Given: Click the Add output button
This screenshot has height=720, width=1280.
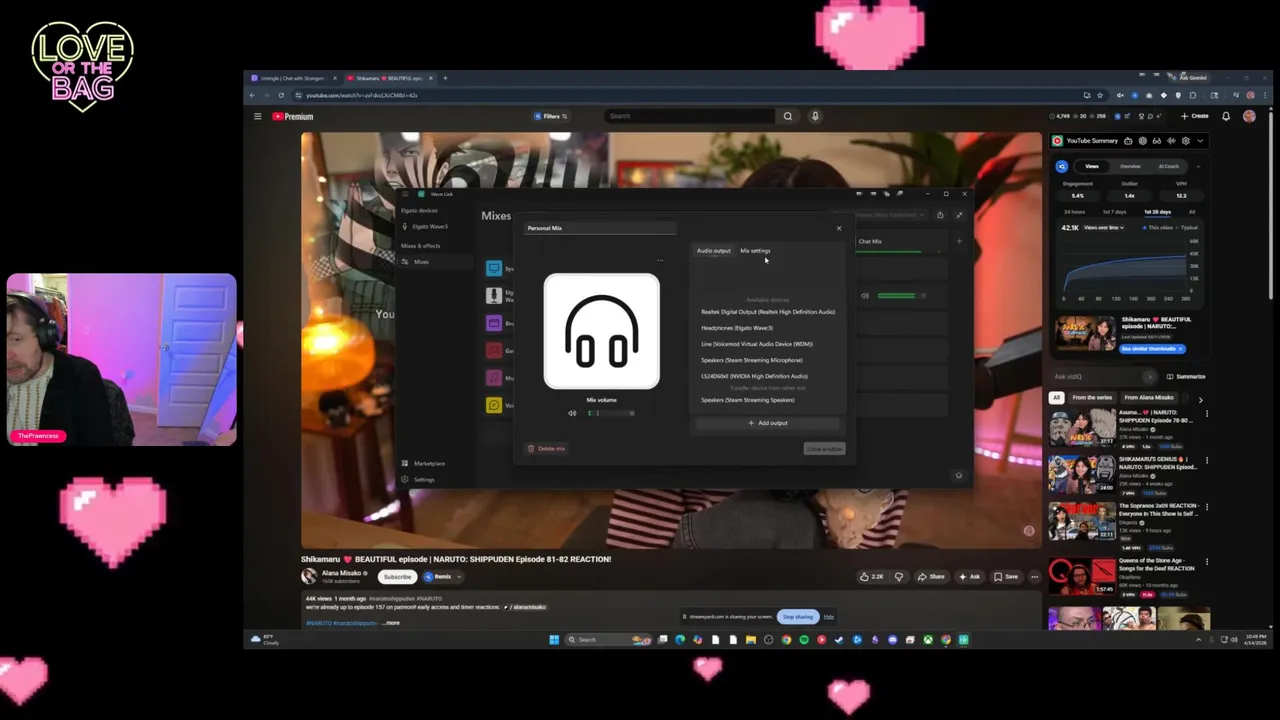Looking at the screenshot, I should 768,423.
